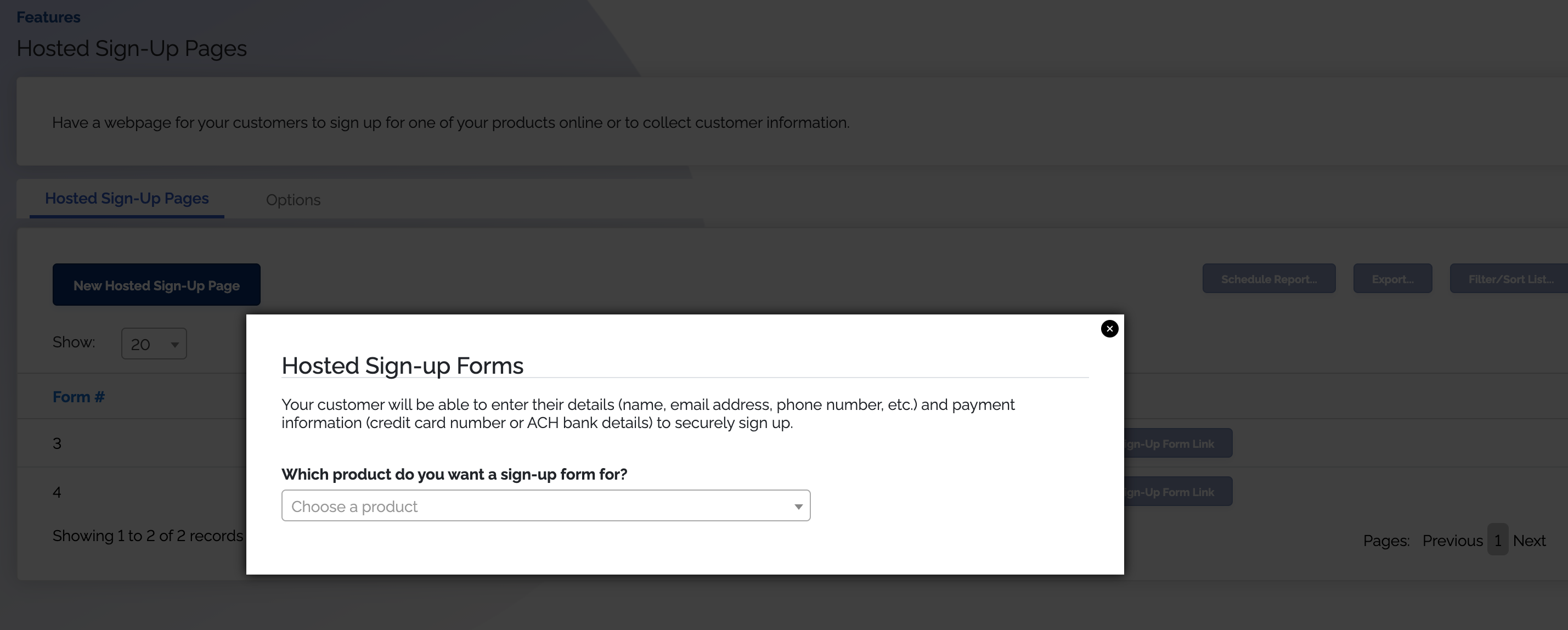Click the Export button
The height and width of the screenshot is (630, 1568).
click(x=1392, y=279)
